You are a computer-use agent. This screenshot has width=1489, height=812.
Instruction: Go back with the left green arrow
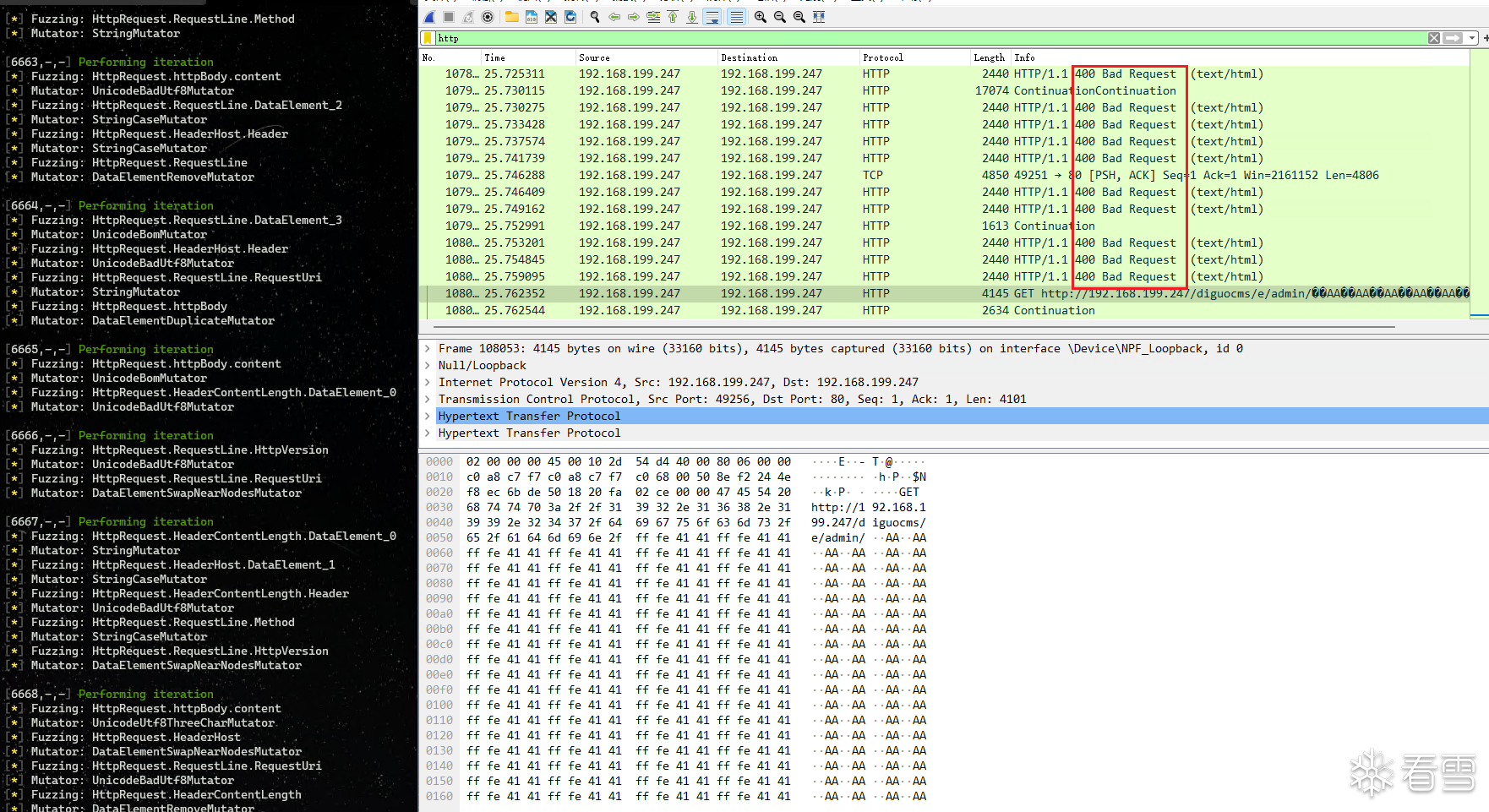coord(614,17)
